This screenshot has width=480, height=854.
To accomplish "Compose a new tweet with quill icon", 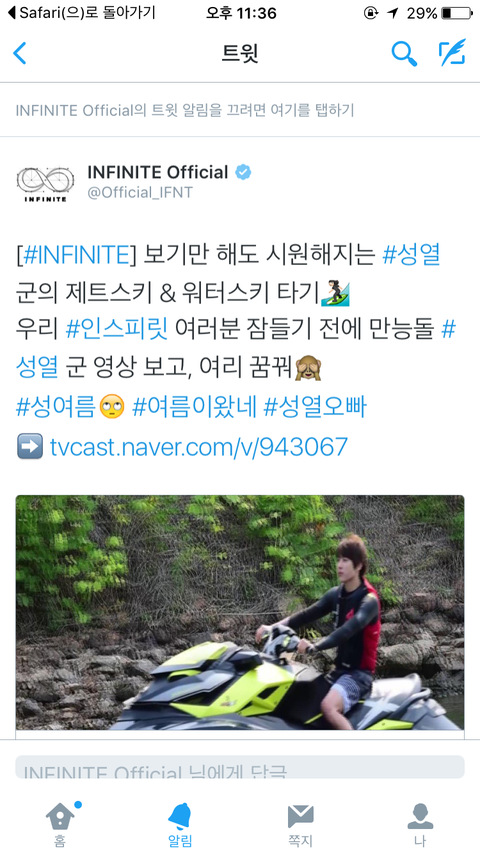I will pos(452,52).
